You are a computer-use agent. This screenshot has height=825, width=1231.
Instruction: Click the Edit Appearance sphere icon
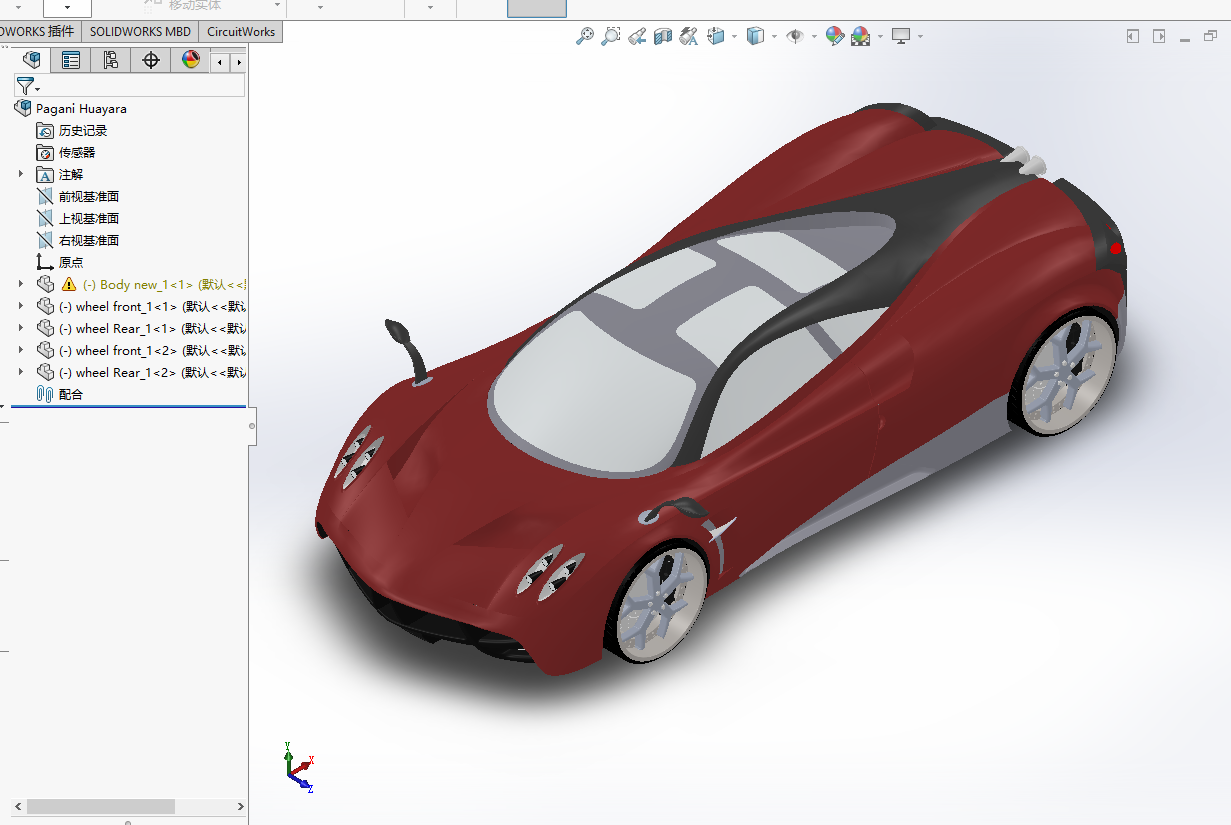point(834,35)
